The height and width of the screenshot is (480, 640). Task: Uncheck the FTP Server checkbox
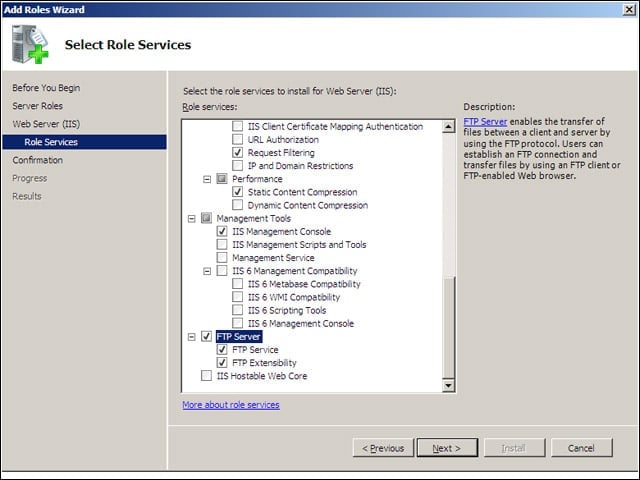click(206, 336)
